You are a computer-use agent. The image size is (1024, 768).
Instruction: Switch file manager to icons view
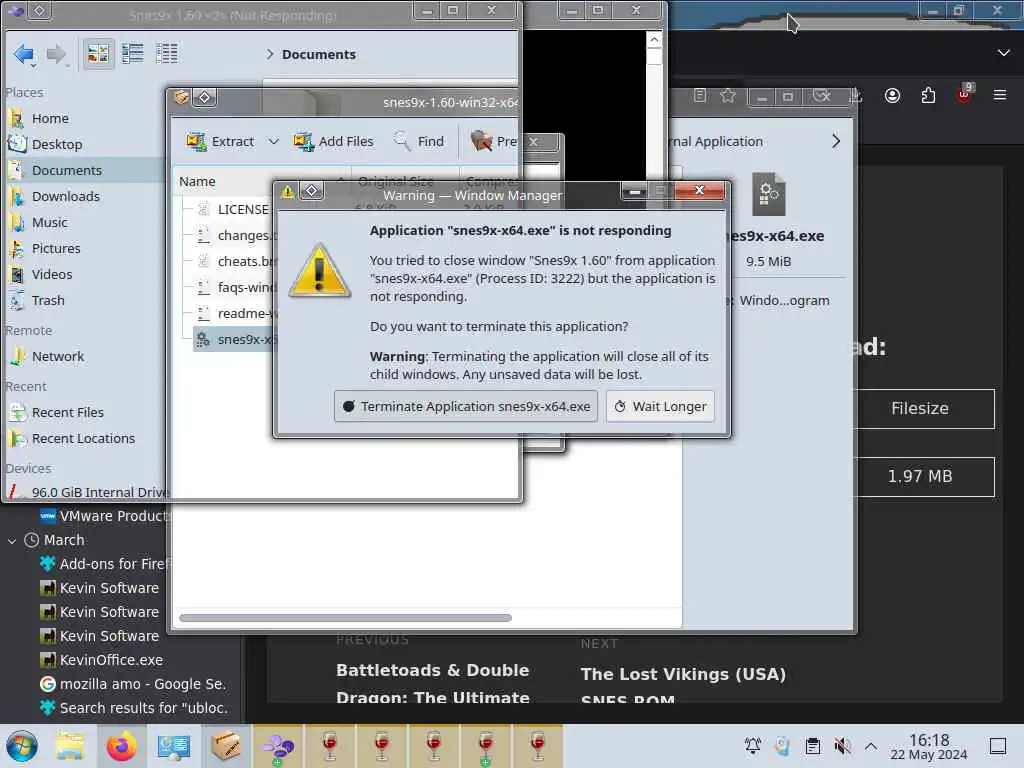99,54
